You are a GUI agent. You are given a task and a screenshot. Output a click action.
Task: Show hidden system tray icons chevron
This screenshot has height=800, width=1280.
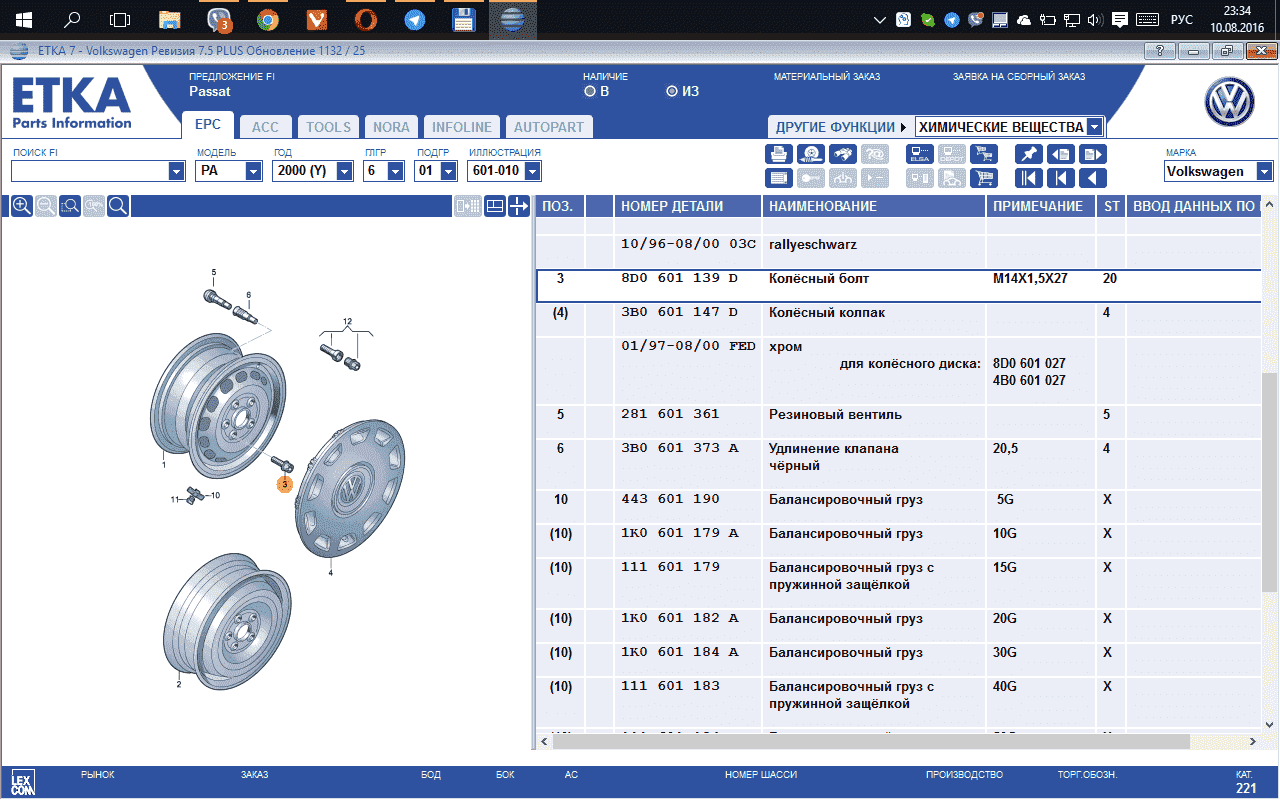(x=880, y=19)
